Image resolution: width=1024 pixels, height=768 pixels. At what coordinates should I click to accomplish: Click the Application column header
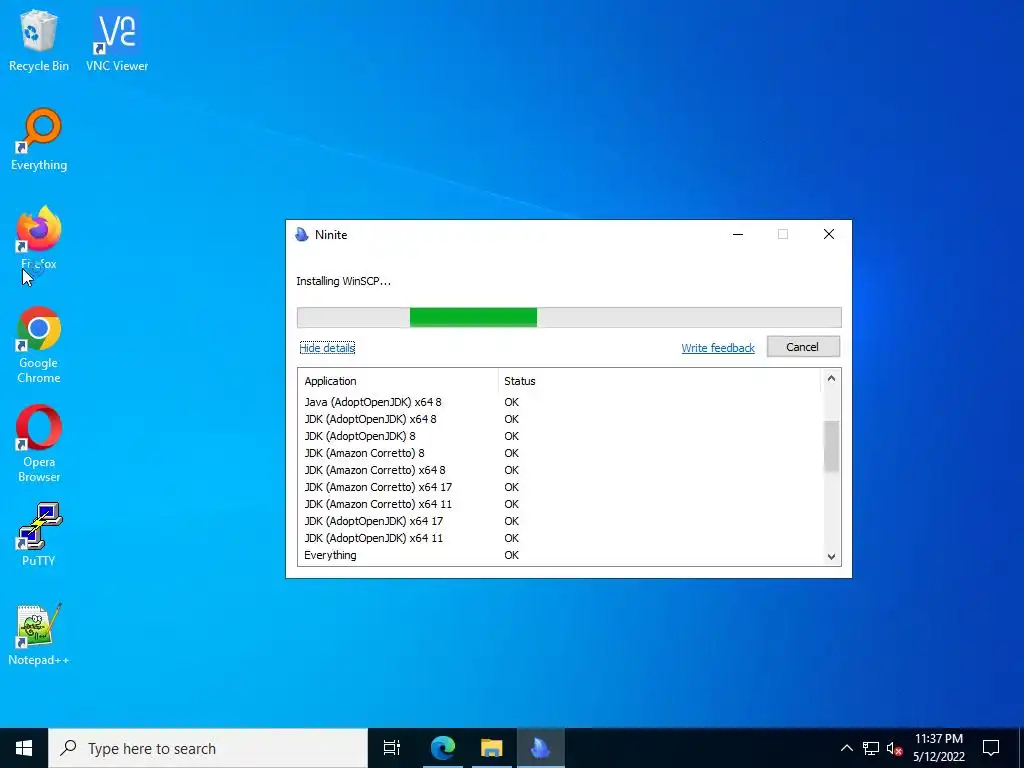(x=398, y=381)
